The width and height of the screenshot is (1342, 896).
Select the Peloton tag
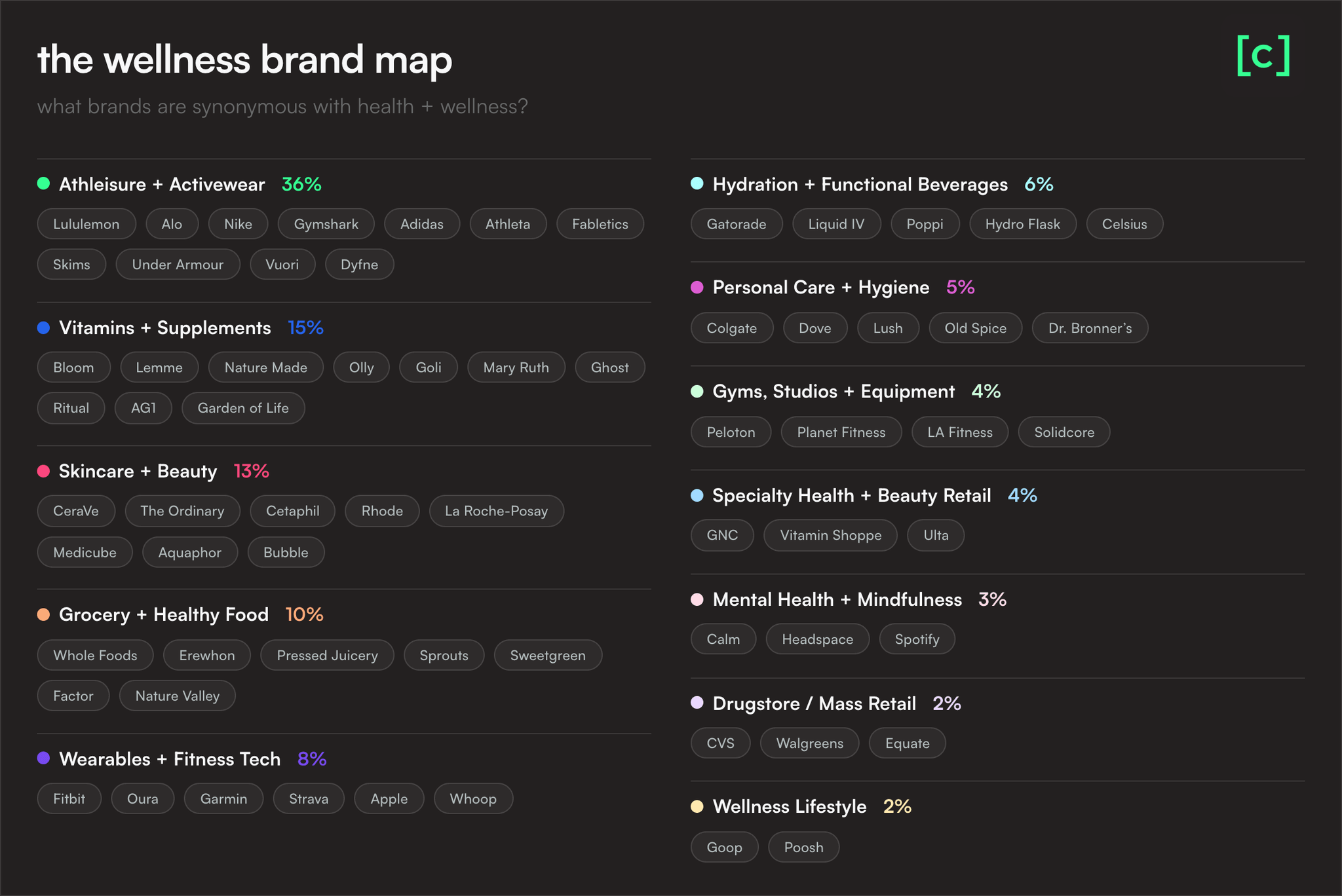click(x=731, y=432)
